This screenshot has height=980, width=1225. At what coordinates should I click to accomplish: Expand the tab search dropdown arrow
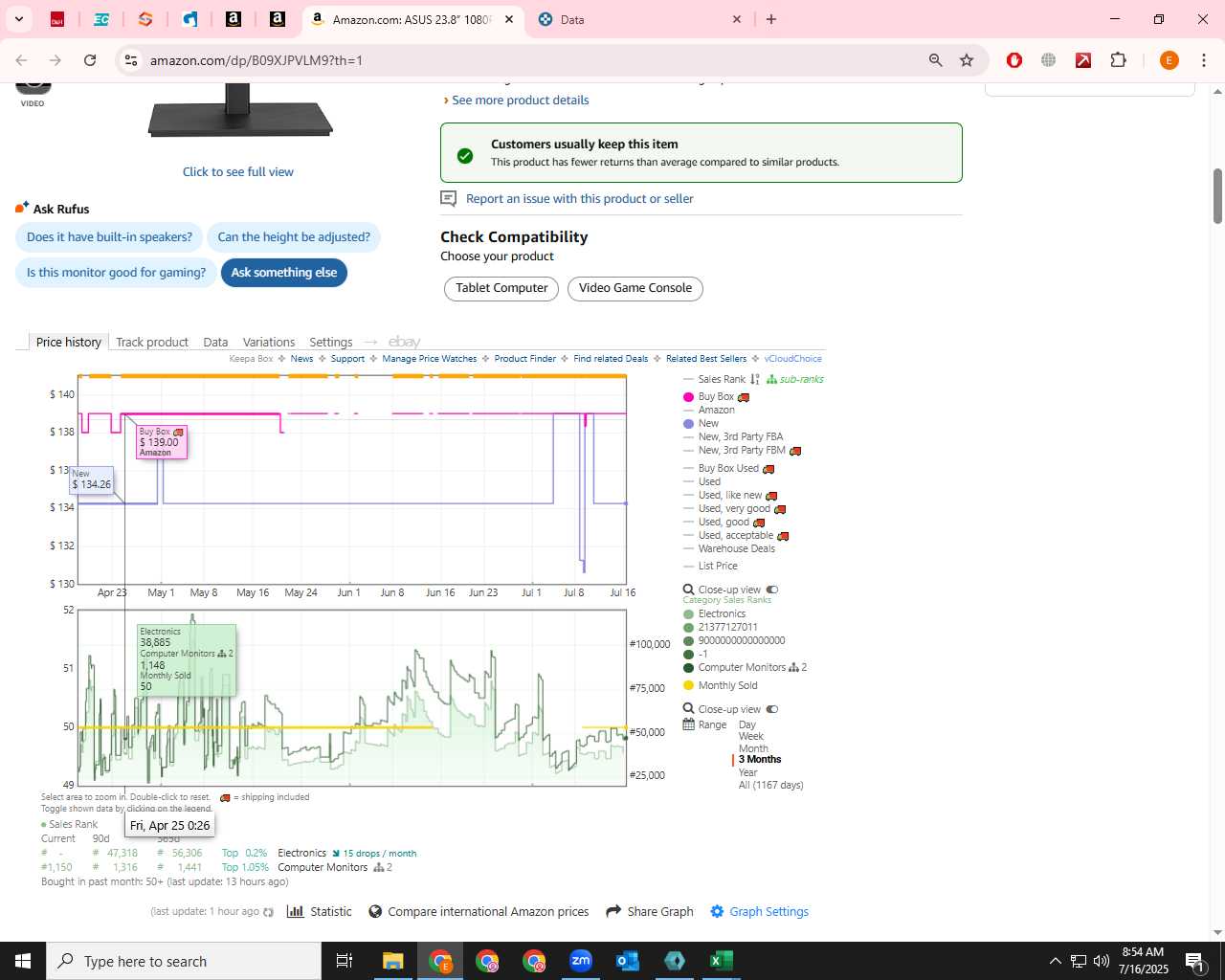pos(19,19)
